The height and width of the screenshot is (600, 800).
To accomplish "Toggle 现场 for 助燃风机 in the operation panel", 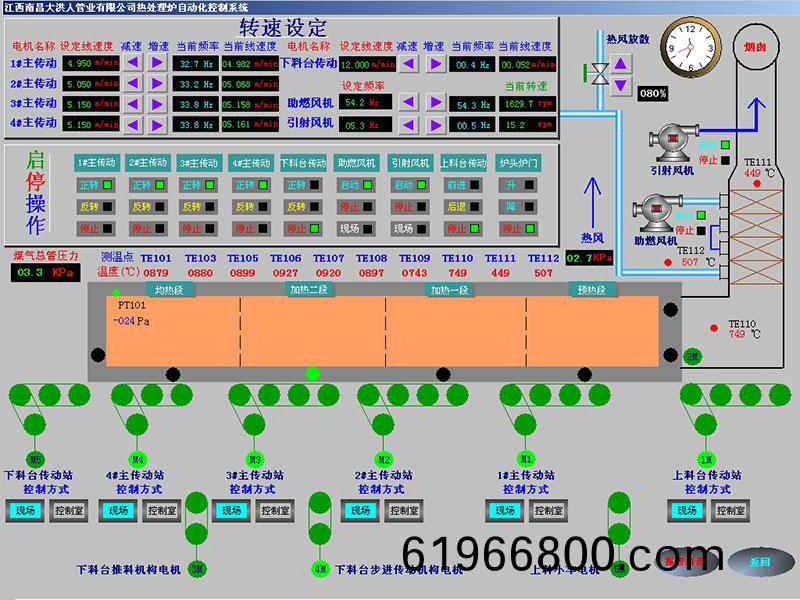I will pos(356,229).
